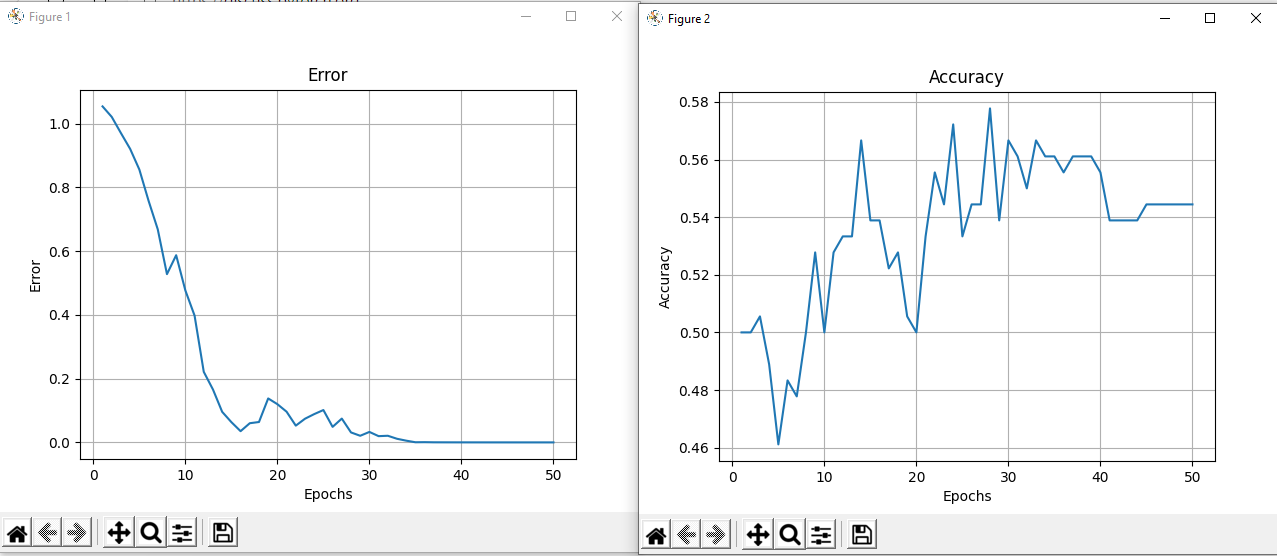1277x556 pixels.
Task: Select Zoom magnifier tool in Figure 2
Action: click(x=790, y=535)
